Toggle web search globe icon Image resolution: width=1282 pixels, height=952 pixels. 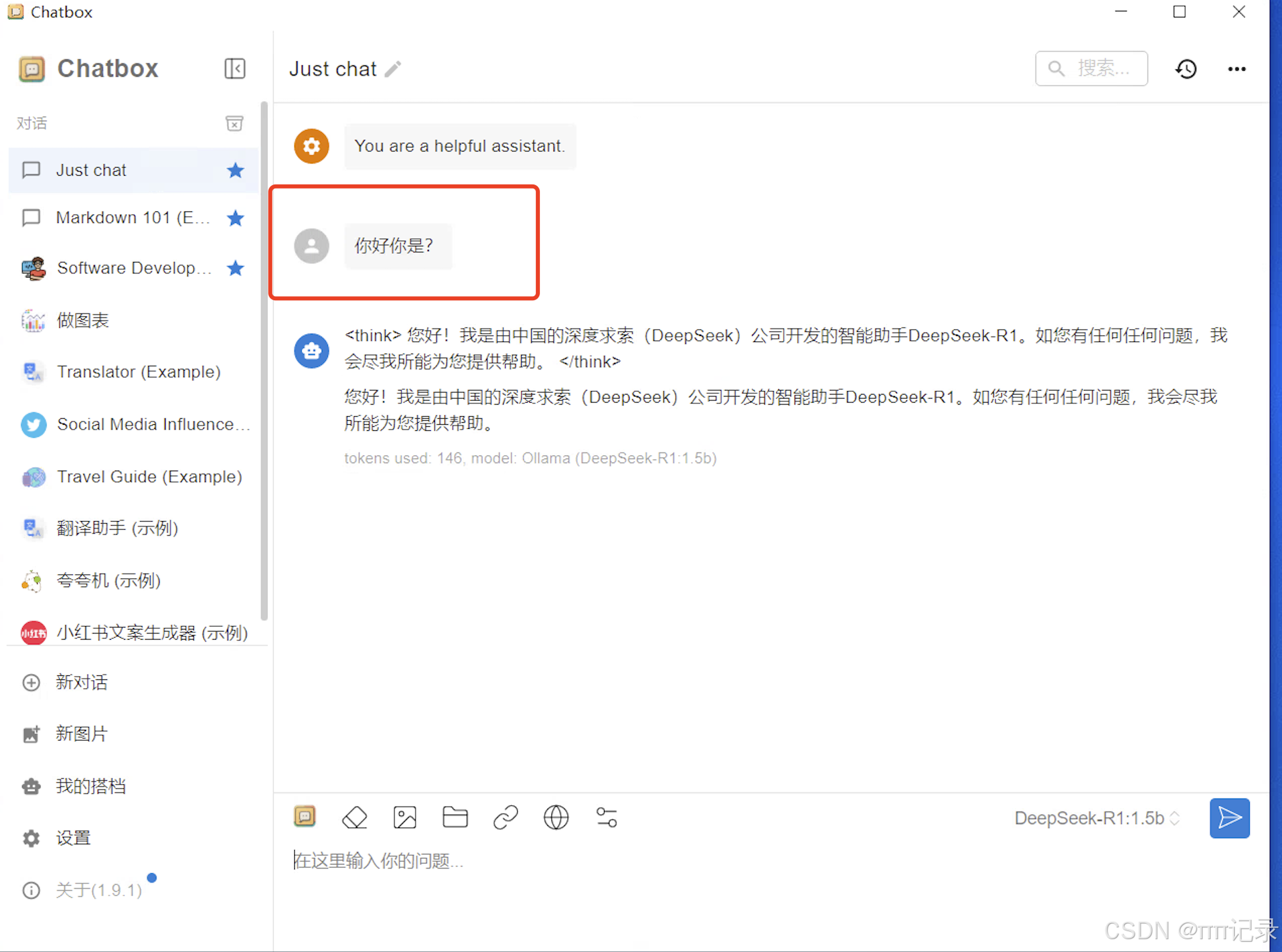click(x=556, y=817)
